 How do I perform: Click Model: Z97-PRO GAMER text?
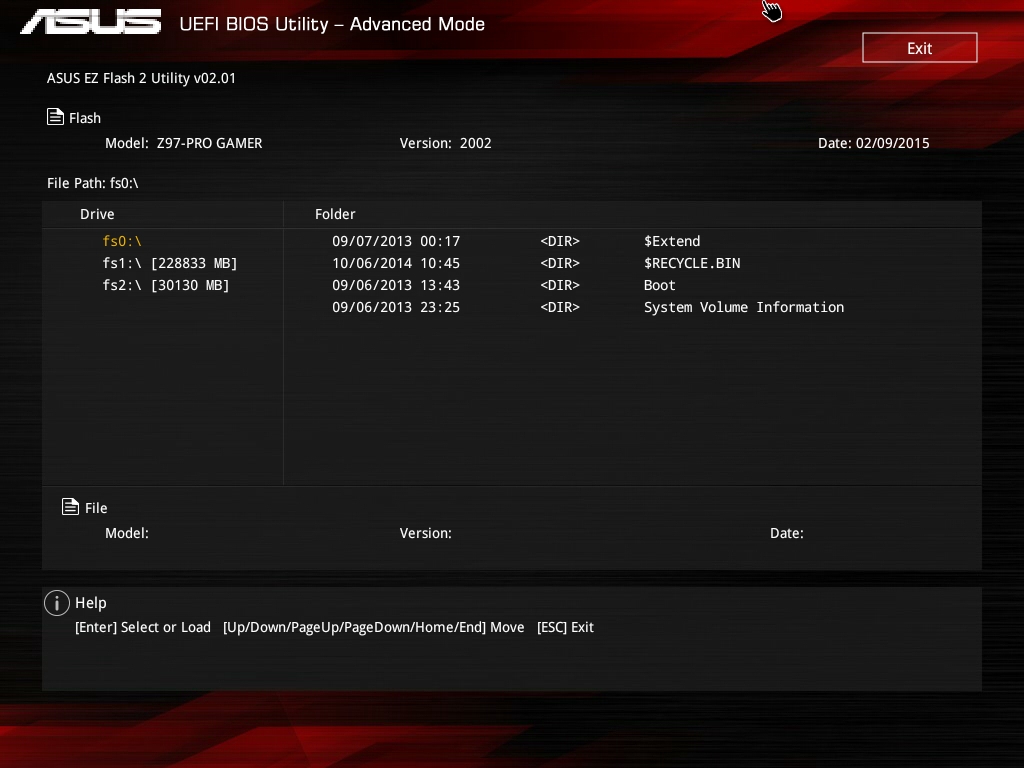(x=184, y=143)
